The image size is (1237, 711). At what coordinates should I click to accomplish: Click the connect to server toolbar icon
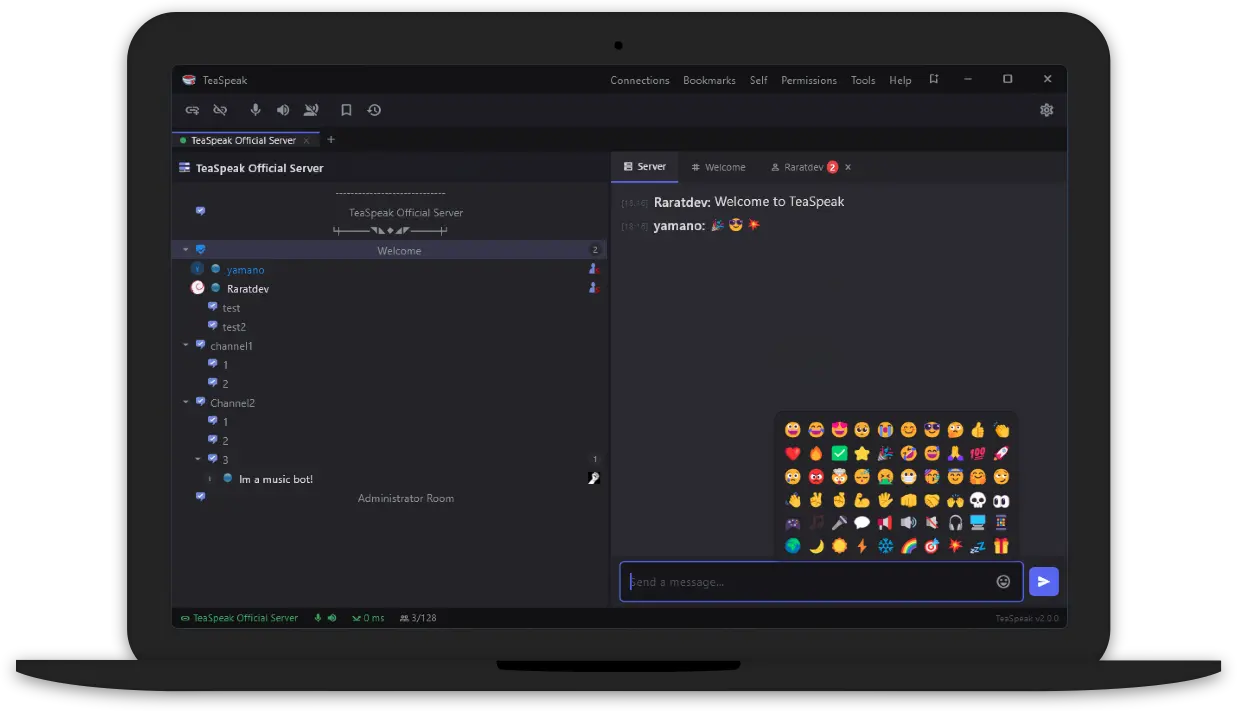tap(192, 110)
